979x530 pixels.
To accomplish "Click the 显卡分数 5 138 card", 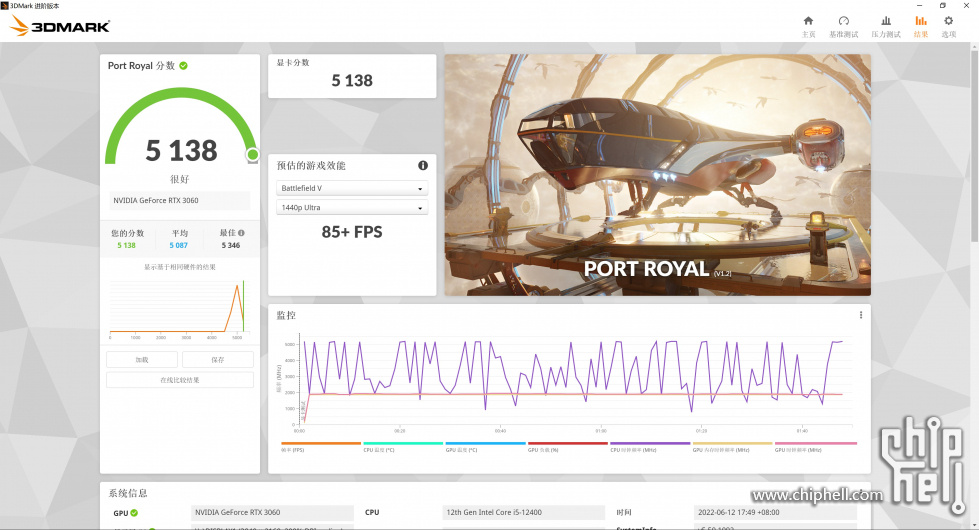I will 352,76.
